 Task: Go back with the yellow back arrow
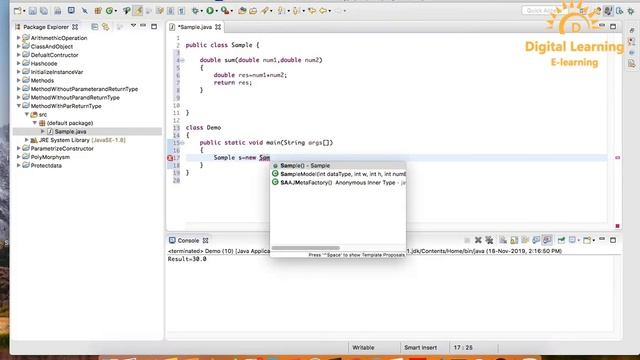coord(323,11)
